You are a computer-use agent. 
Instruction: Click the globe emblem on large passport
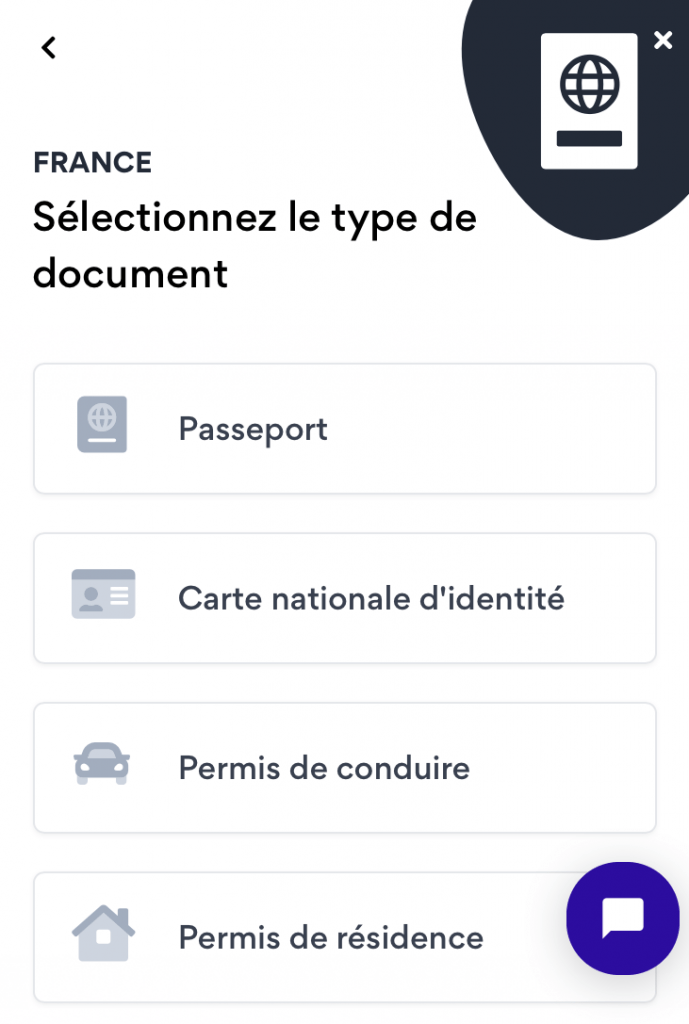(x=590, y=84)
